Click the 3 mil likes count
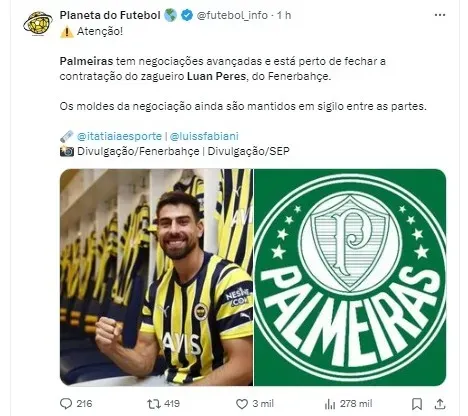The height and width of the screenshot is (416, 468). click(x=263, y=404)
